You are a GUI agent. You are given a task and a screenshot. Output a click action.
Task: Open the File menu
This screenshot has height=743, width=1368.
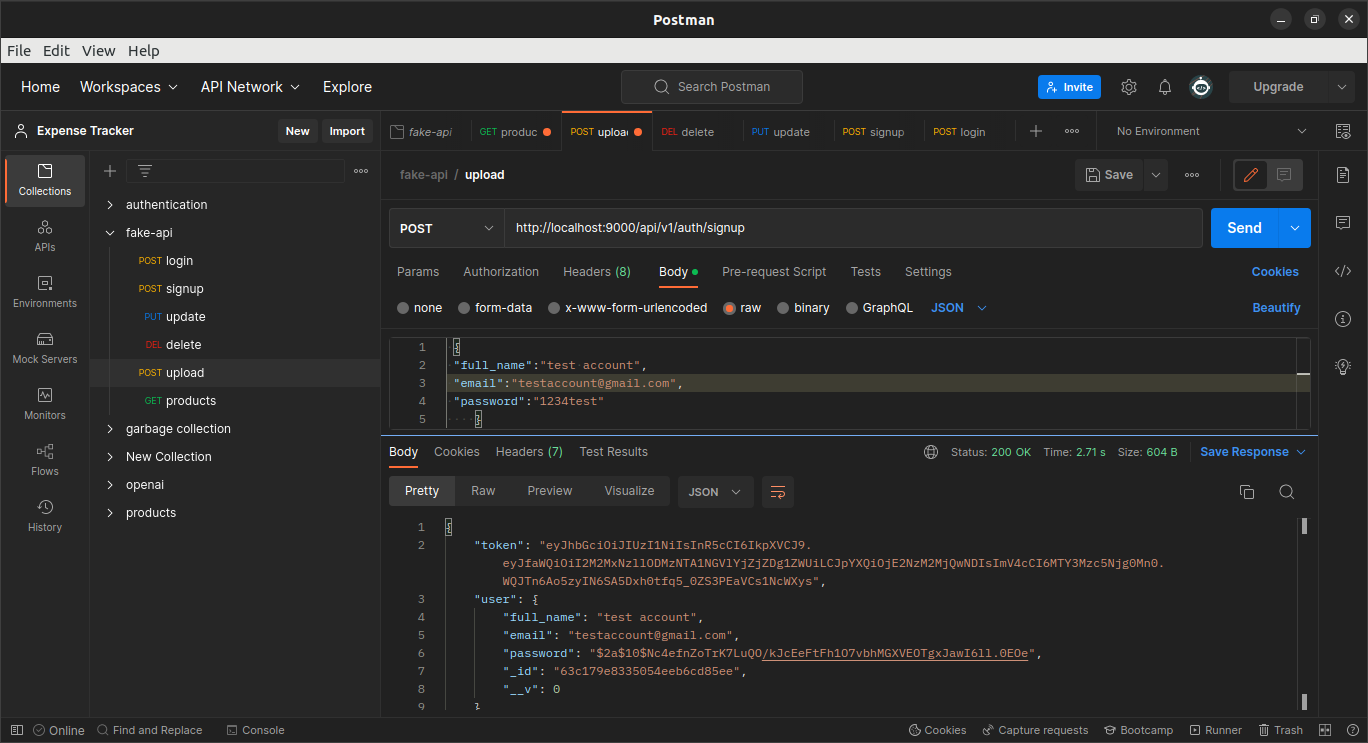19,51
